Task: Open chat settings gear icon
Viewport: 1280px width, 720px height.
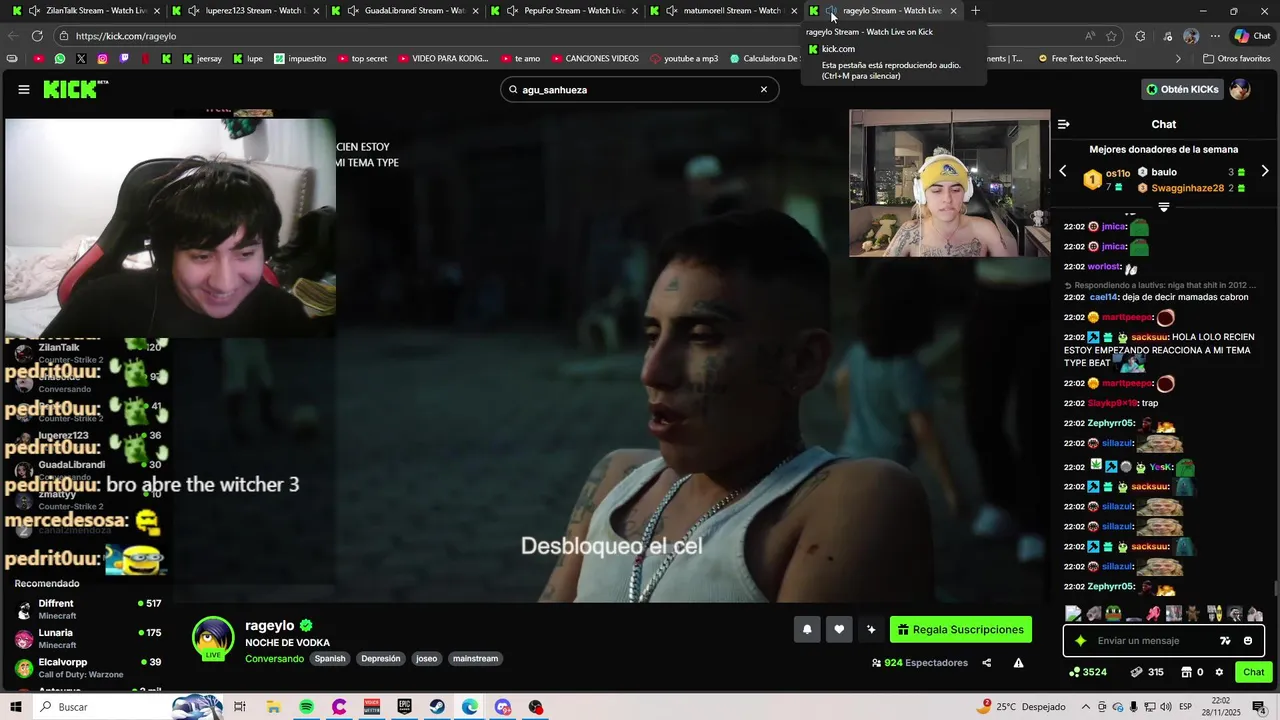Action: [1219, 672]
